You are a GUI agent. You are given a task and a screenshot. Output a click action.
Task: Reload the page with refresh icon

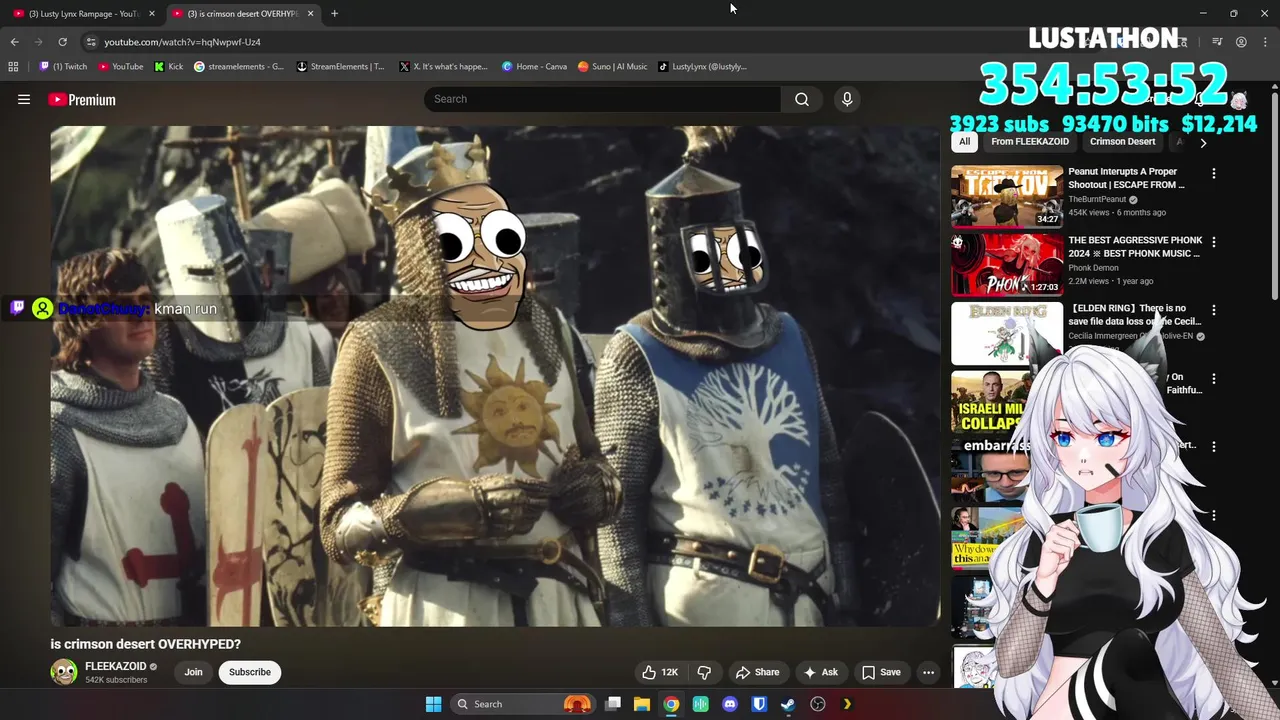(x=62, y=42)
